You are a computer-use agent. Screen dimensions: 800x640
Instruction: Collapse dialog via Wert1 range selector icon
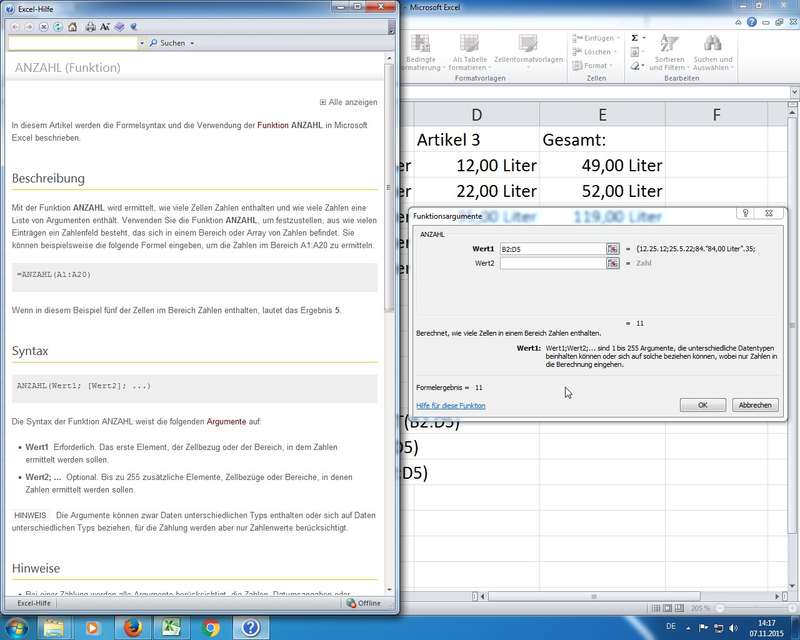(612, 249)
